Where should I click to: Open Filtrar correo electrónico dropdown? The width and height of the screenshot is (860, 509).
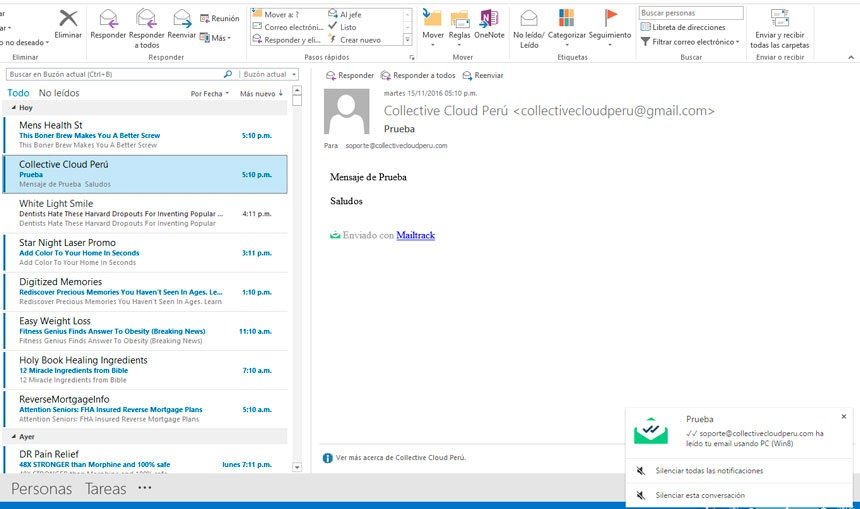690,42
